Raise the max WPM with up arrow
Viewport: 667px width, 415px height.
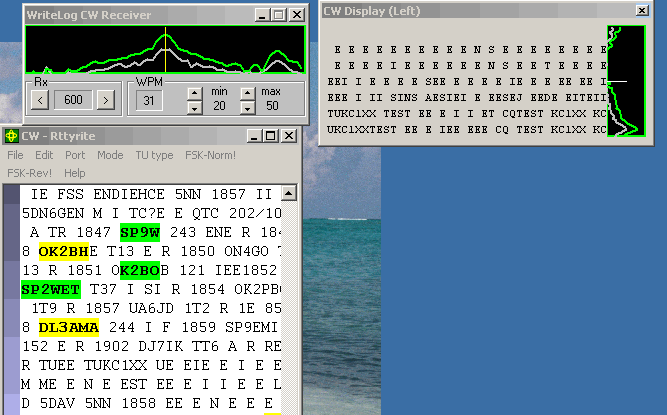(x=248, y=94)
